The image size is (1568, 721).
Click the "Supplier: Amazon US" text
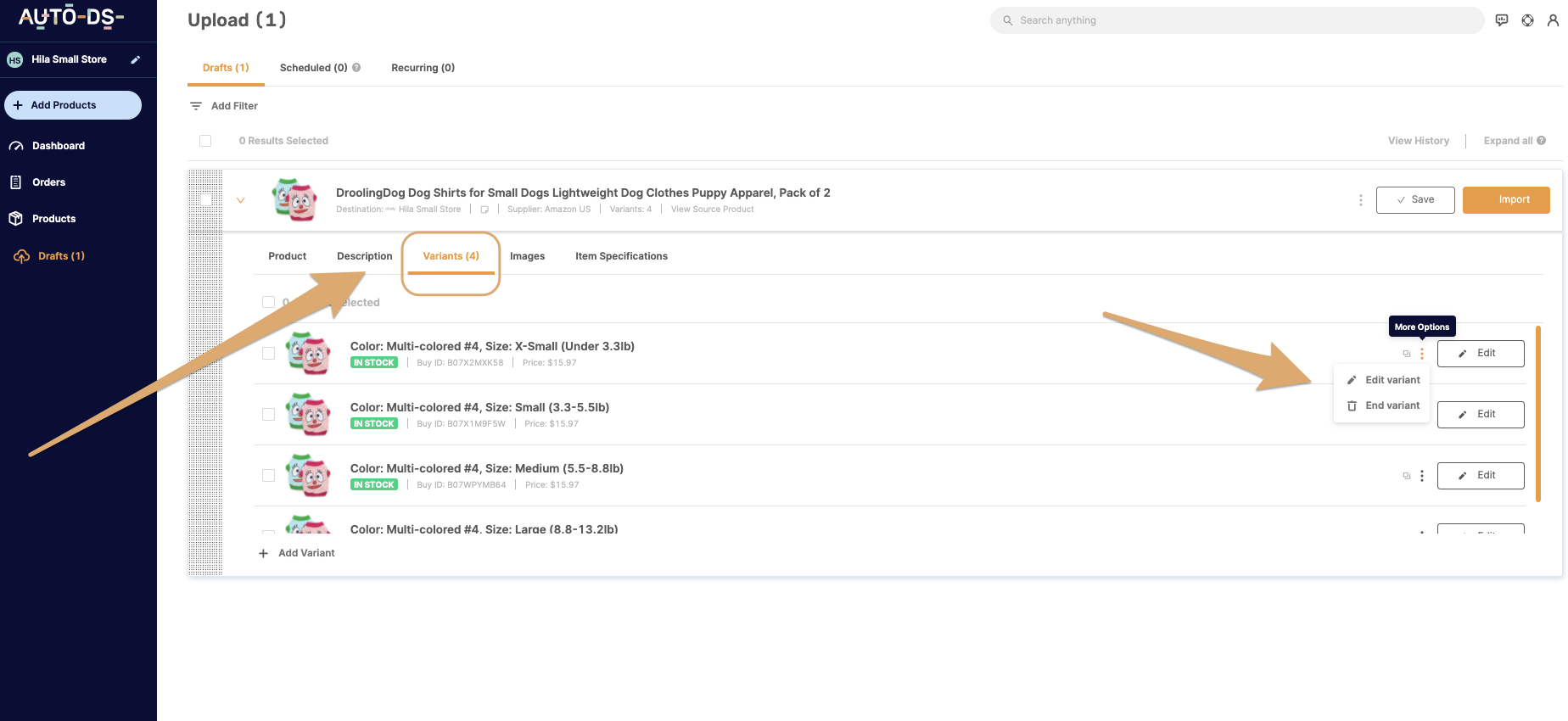[x=549, y=210]
